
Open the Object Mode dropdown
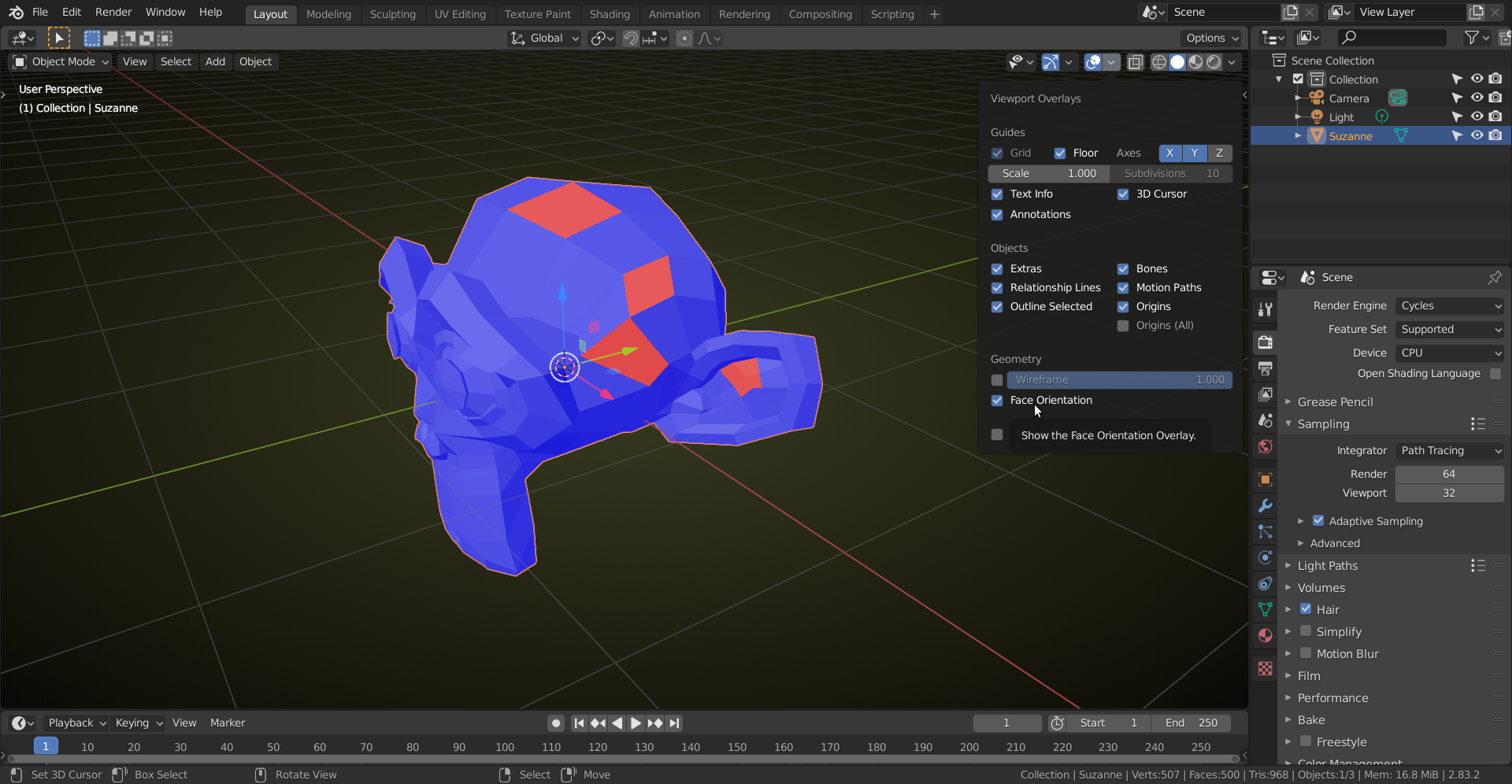coord(61,62)
